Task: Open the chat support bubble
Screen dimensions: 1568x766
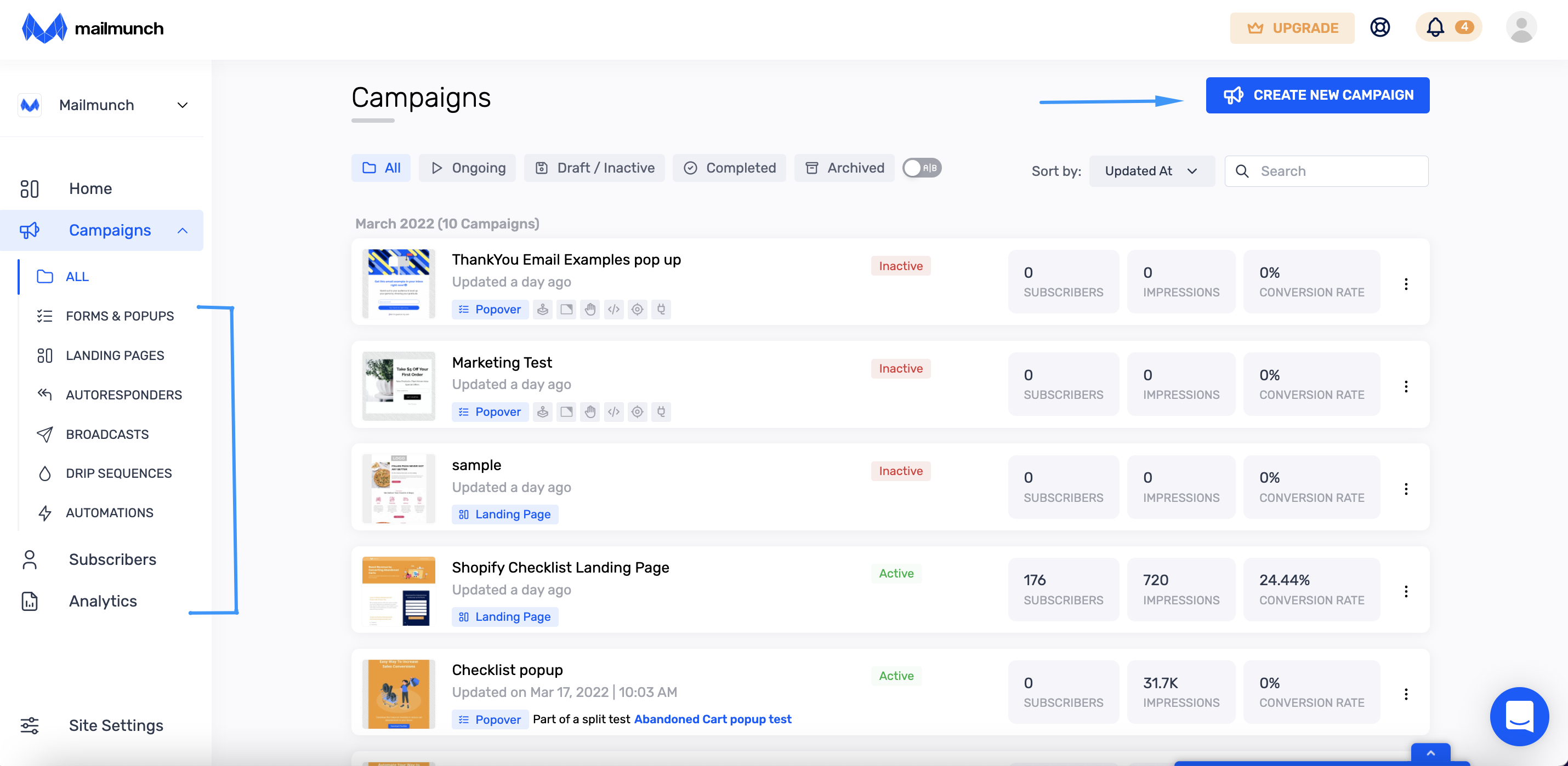Action: click(1519, 716)
